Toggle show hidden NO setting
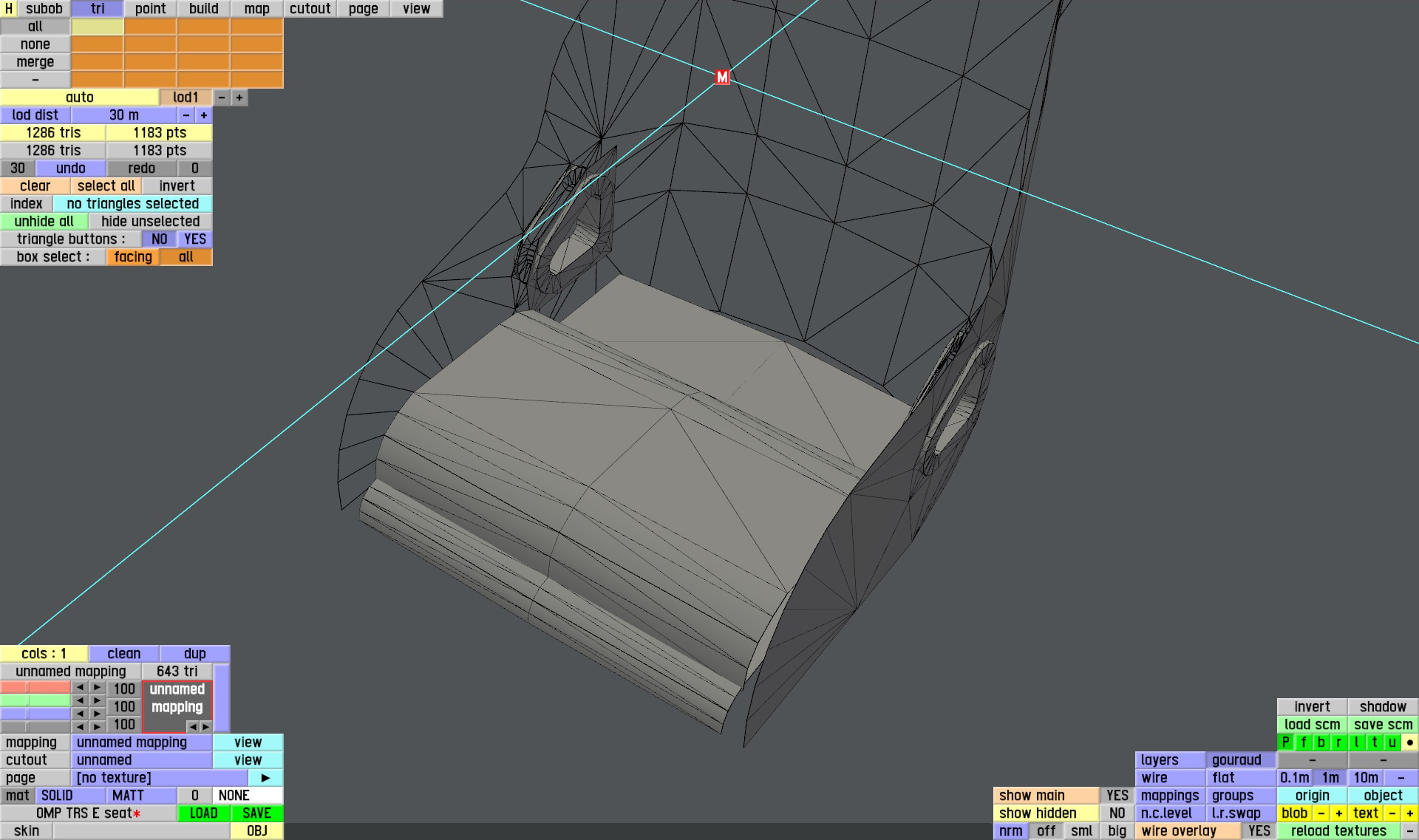Image resolution: width=1419 pixels, height=840 pixels. point(1117,813)
